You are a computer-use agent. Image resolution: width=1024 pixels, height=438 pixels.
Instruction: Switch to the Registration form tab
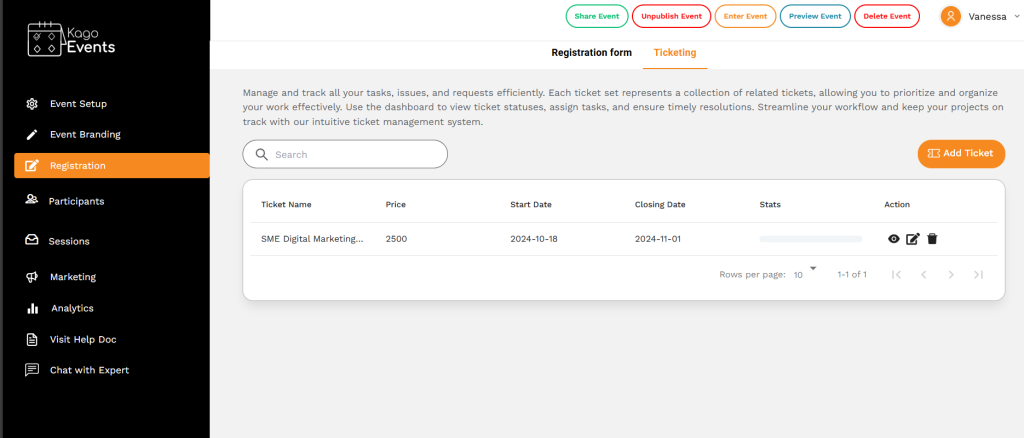point(591,52)
